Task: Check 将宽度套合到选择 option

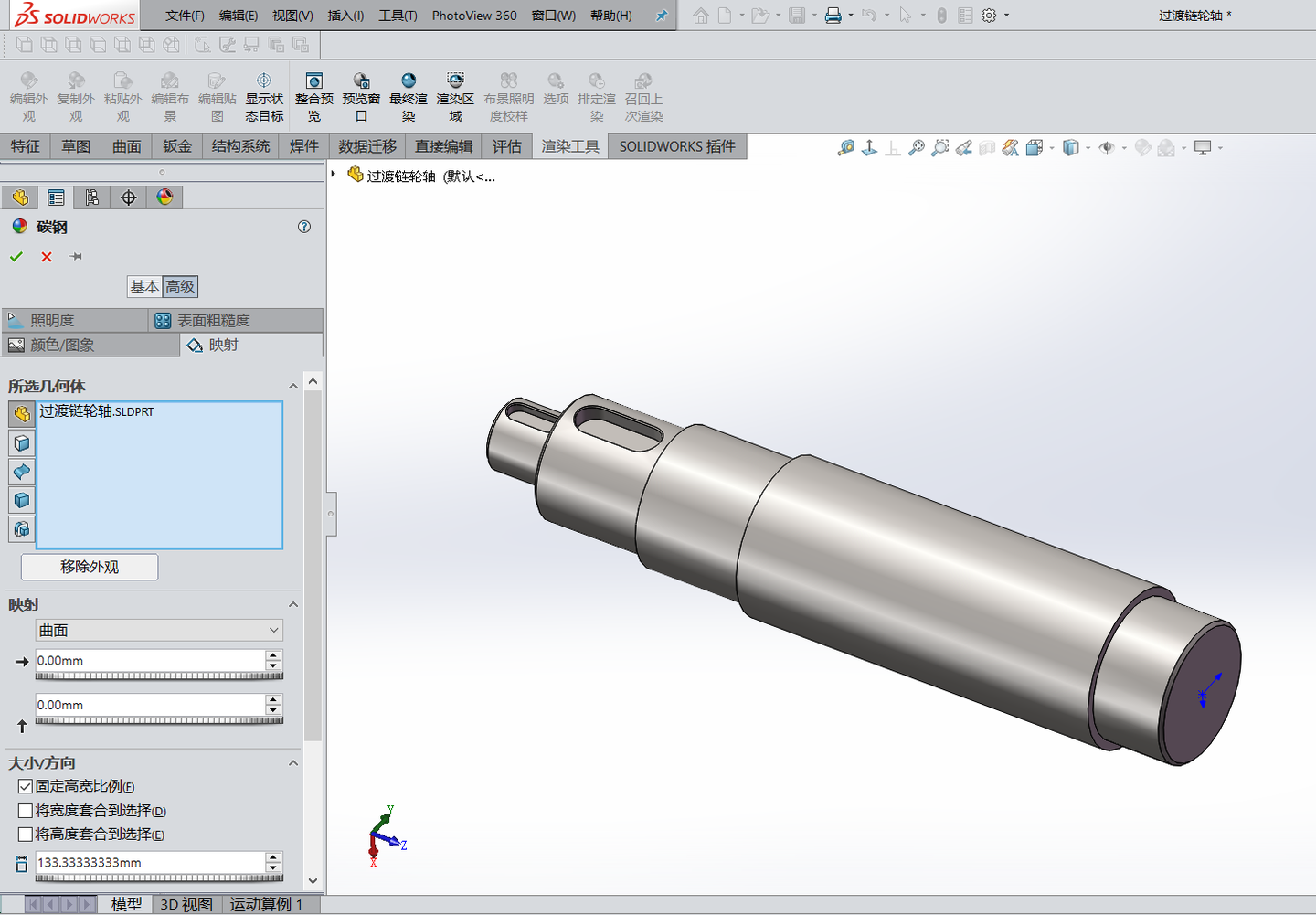Action: (26, 810)
